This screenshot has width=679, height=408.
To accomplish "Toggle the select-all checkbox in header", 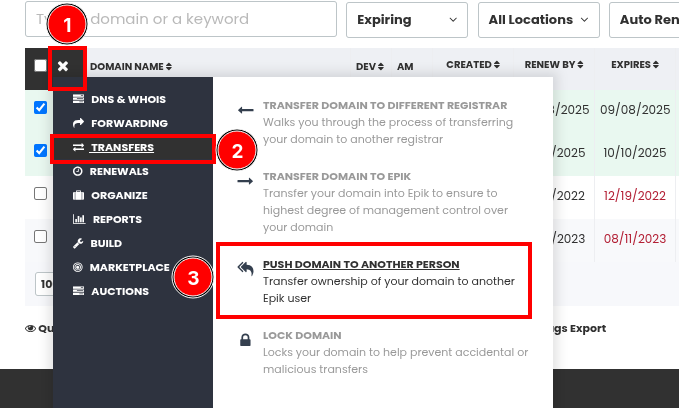I will [40, 66].
